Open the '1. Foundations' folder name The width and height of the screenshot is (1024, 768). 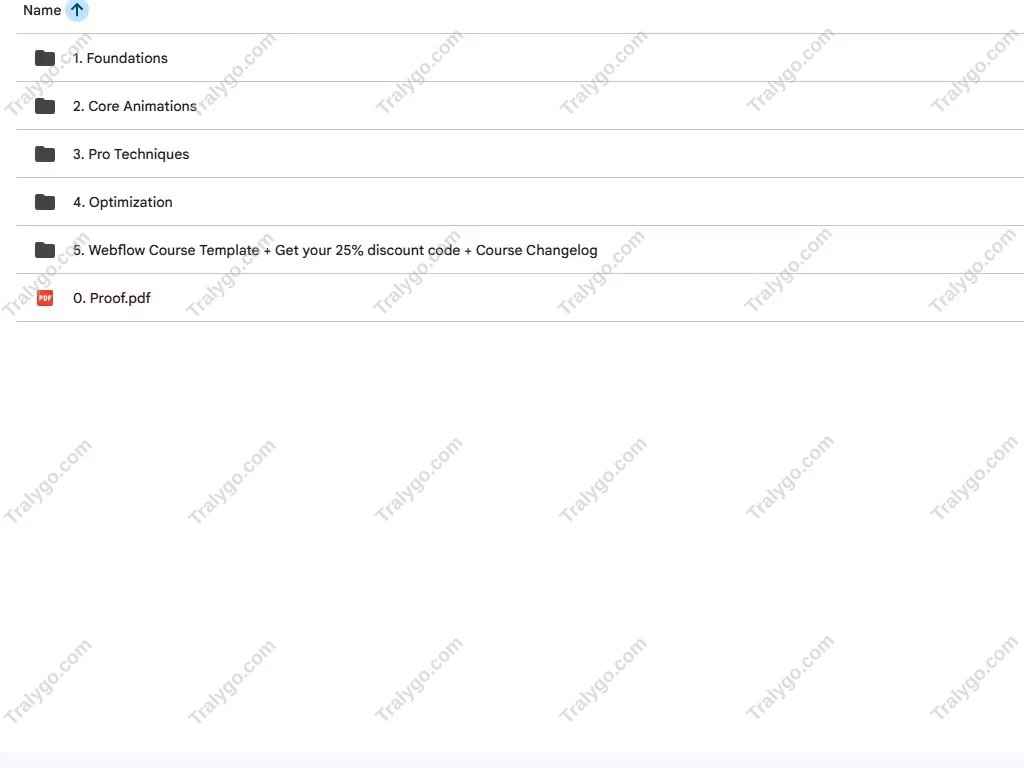tap(120, 58)
